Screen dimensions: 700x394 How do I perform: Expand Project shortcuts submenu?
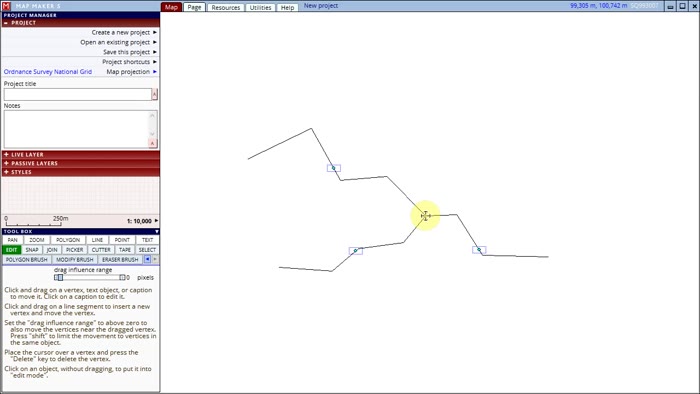pyautogui.click(x=129, y=62)
